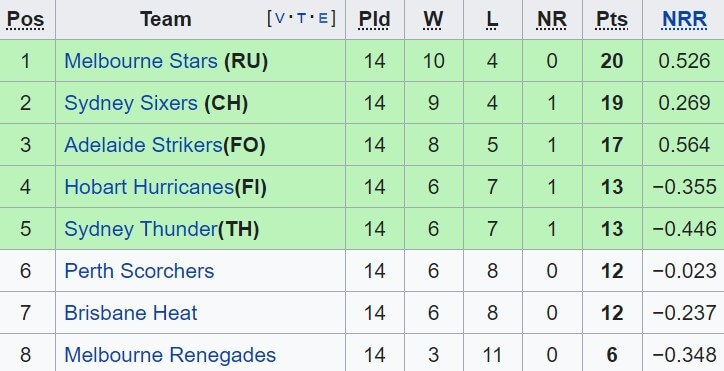Image resolution: width=724 pixels, height=371 pixels.
Task: Open the Sydney Thunder team link
Action: [x=141, y=229]
